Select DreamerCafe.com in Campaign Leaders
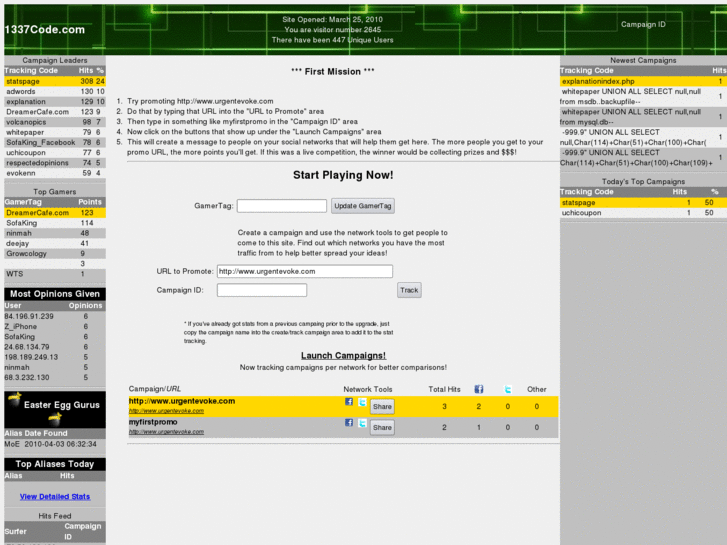The width and height of the screenshot is (727, 545). tap(55, 112)
